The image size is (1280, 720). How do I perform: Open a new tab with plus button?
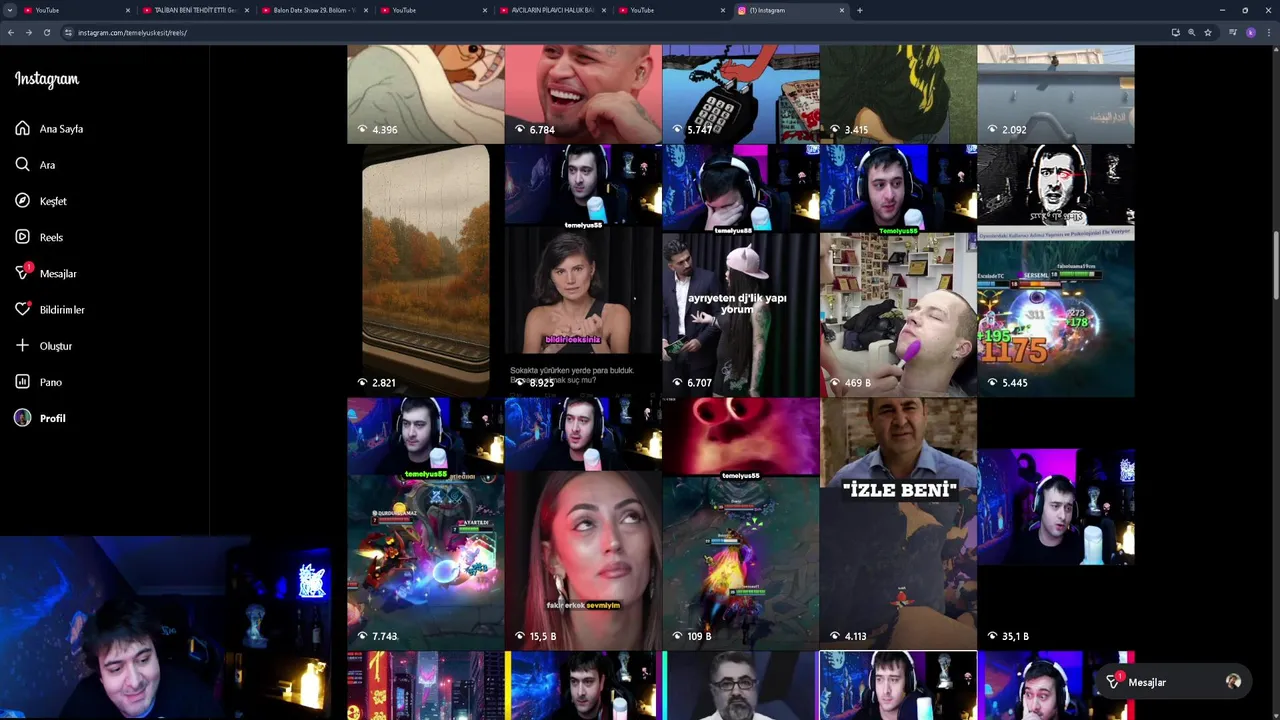[x=860, y=10]
